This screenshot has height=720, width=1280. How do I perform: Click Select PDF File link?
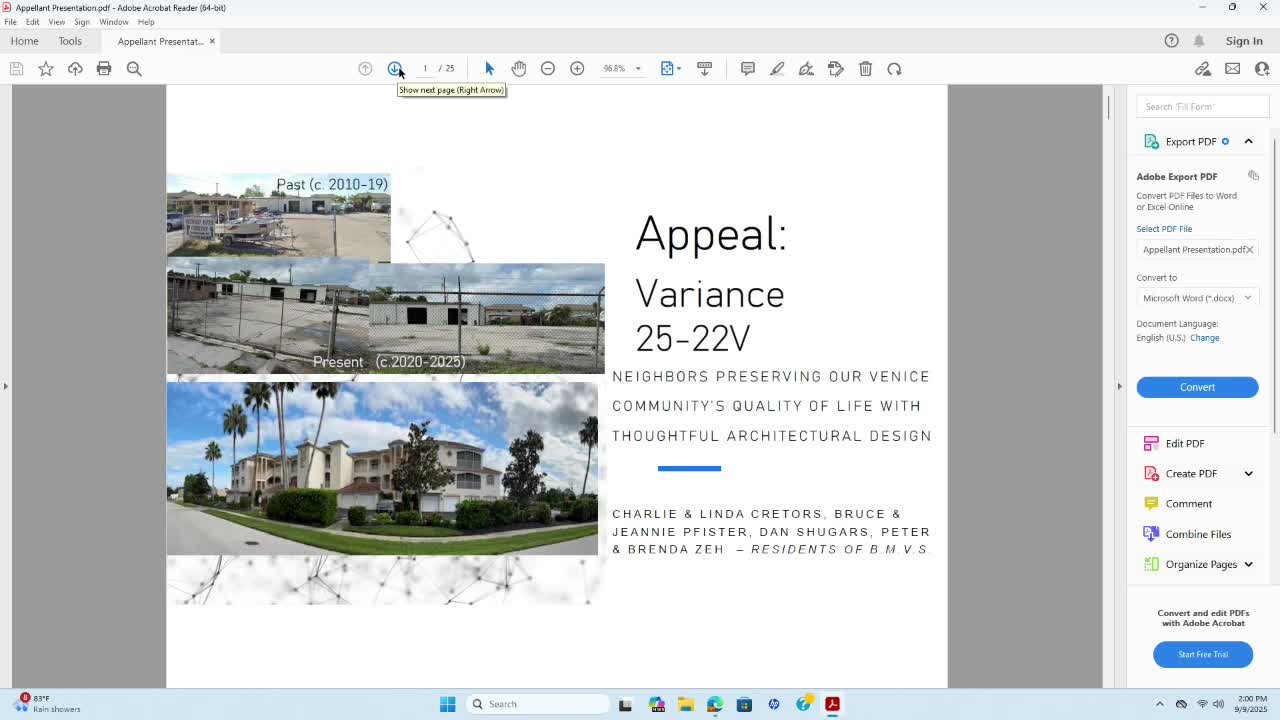pyautogui.click(x=1164, y=229)
